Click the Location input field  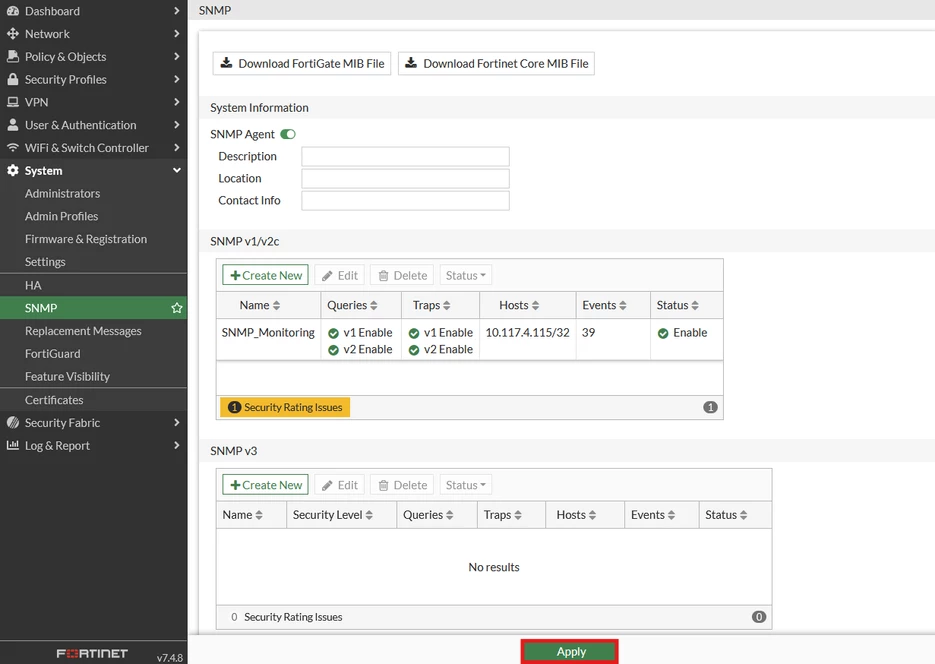tap(405, 178)
